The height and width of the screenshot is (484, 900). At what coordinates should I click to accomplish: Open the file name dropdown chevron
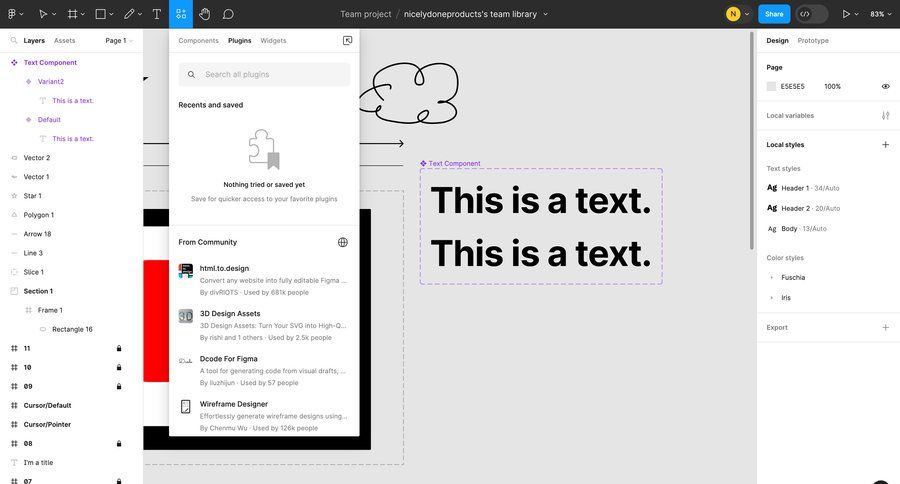545,14
